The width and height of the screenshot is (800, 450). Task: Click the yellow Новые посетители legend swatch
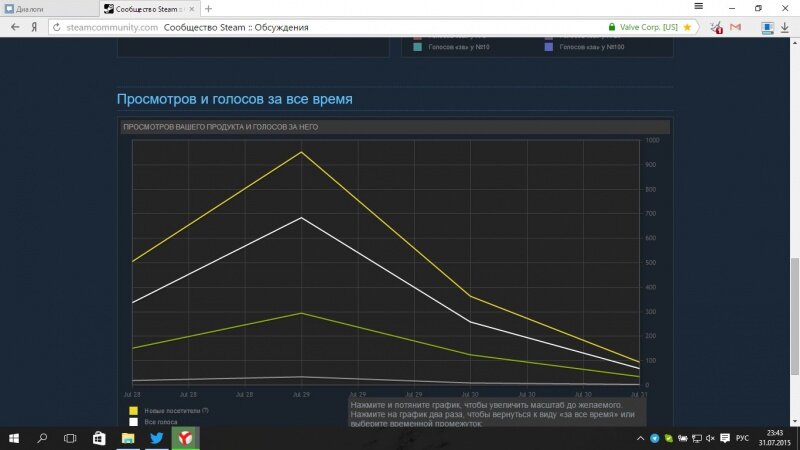[133, 410]
